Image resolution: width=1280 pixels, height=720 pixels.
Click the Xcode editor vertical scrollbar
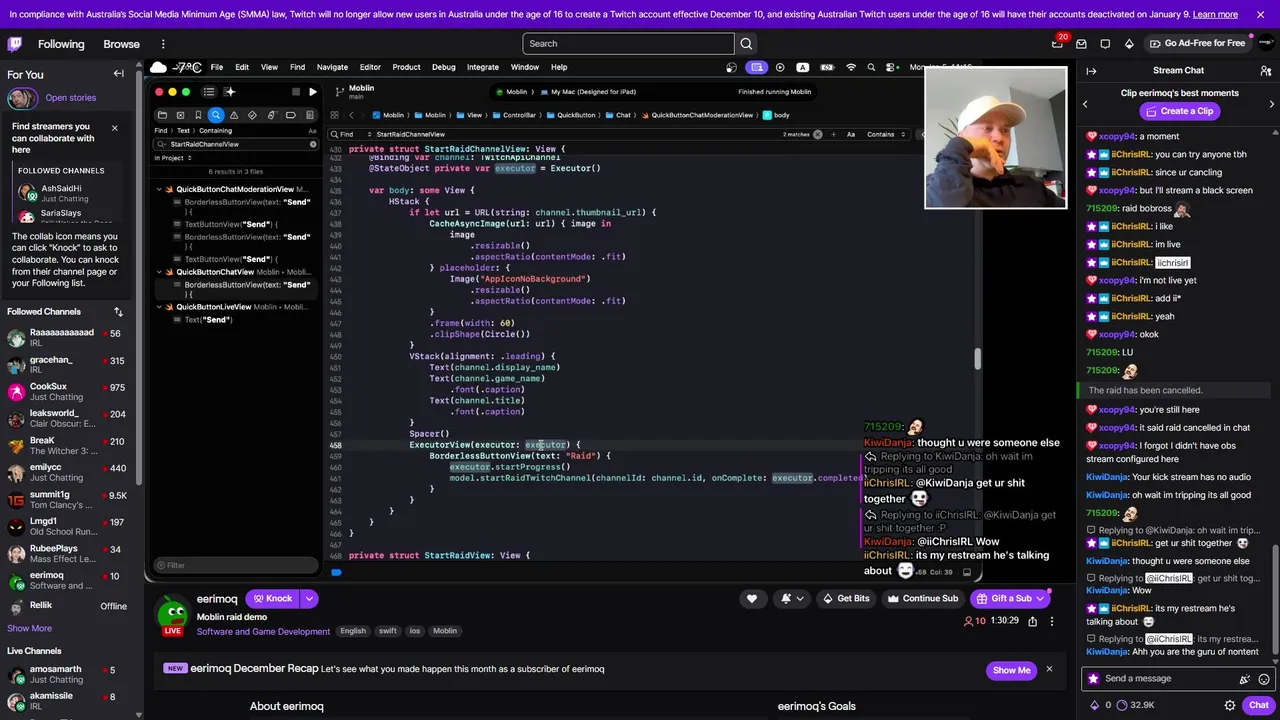(x=977, y=358)
